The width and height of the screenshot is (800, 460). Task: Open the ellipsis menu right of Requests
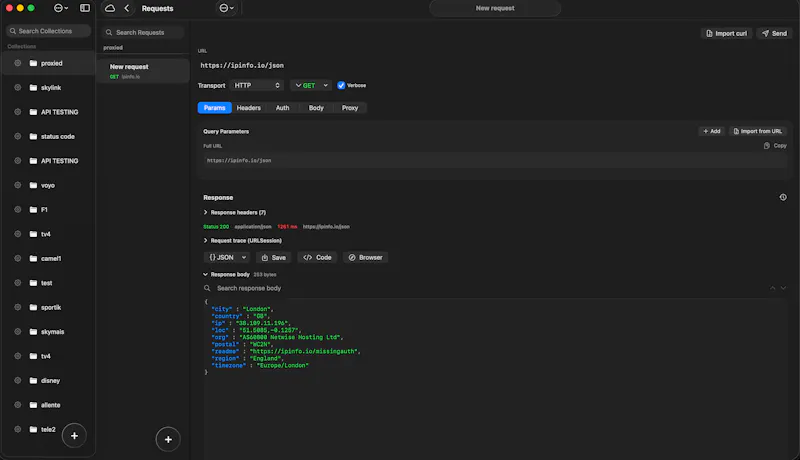pos(226,8)
